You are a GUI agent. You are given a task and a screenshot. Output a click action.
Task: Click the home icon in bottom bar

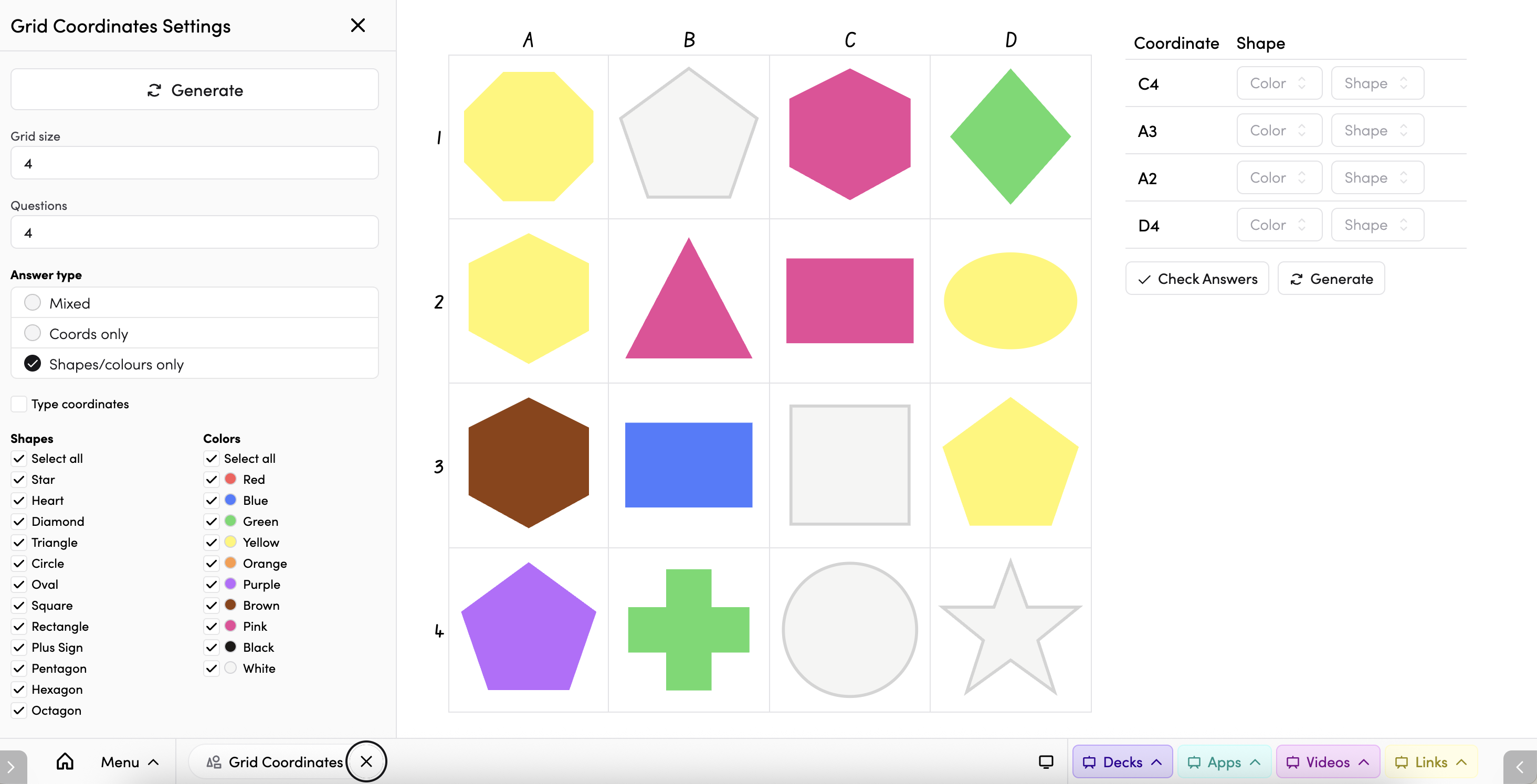click(x=65, y=761)
